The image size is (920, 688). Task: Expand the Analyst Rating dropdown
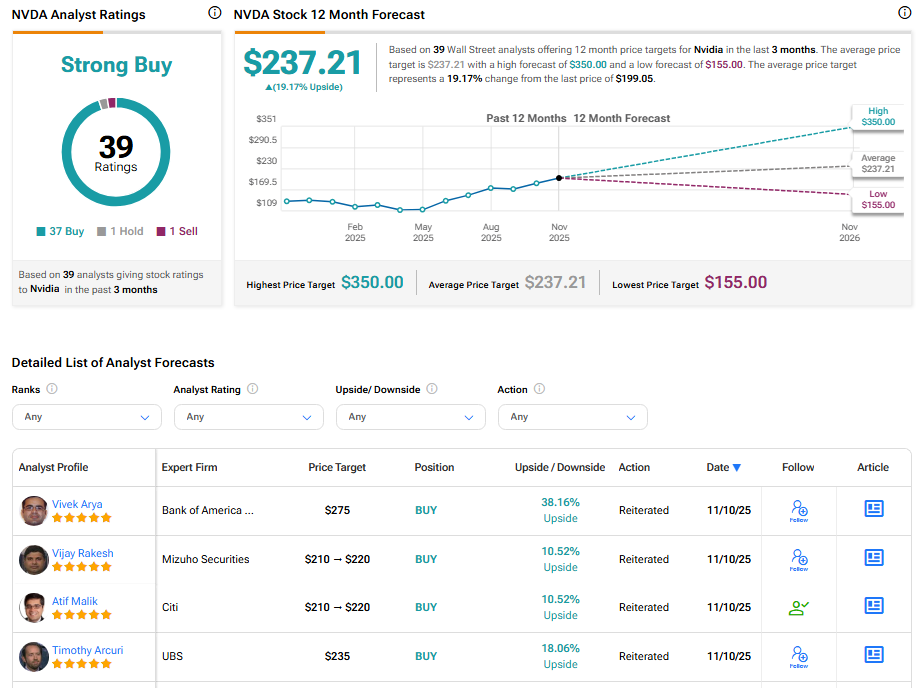[248, 417]
